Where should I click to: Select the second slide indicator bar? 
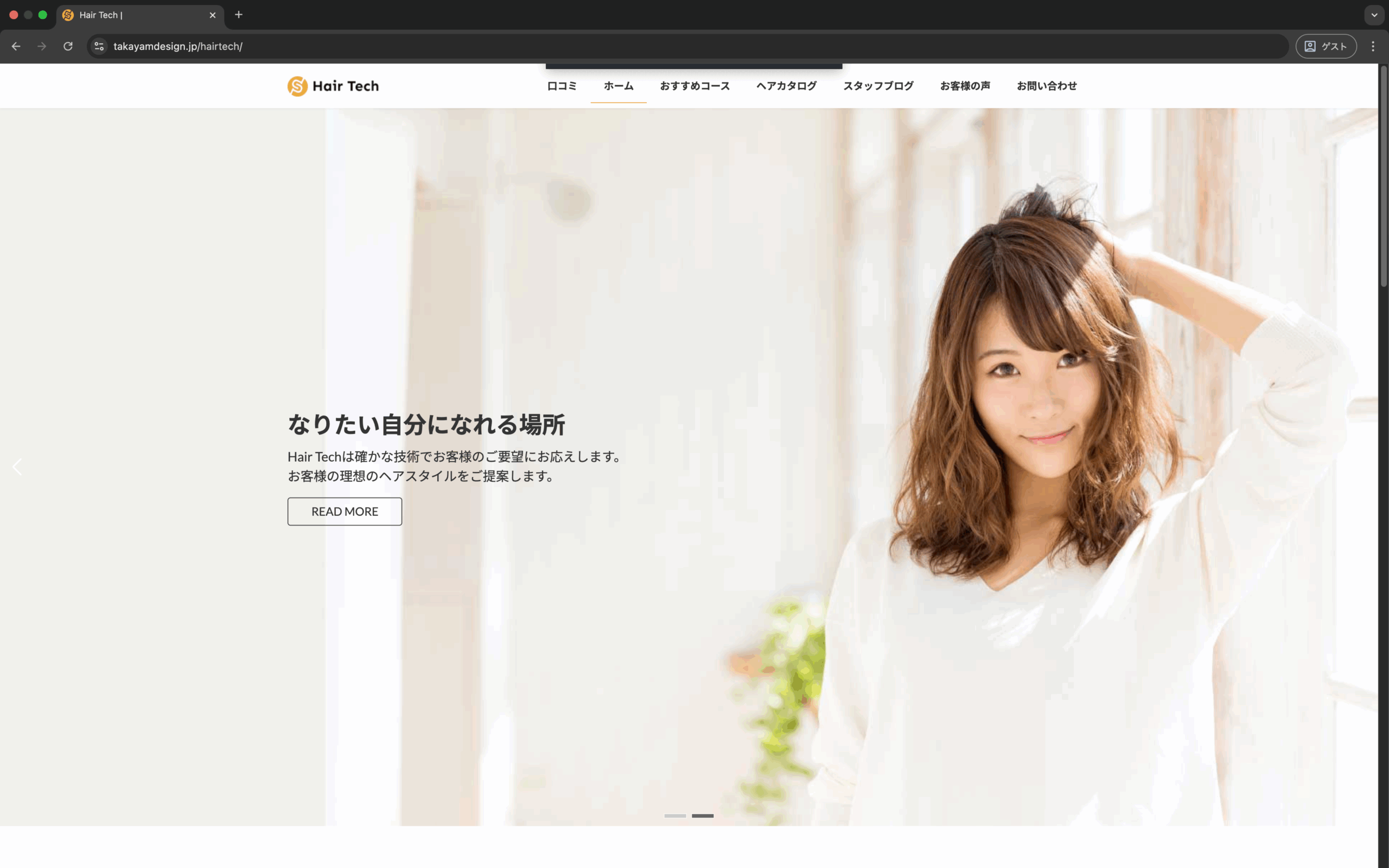click(703, 815)
